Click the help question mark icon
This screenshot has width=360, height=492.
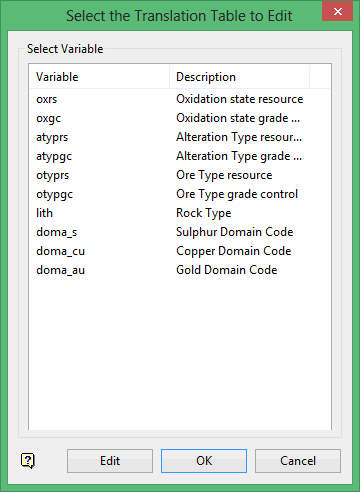28,461
